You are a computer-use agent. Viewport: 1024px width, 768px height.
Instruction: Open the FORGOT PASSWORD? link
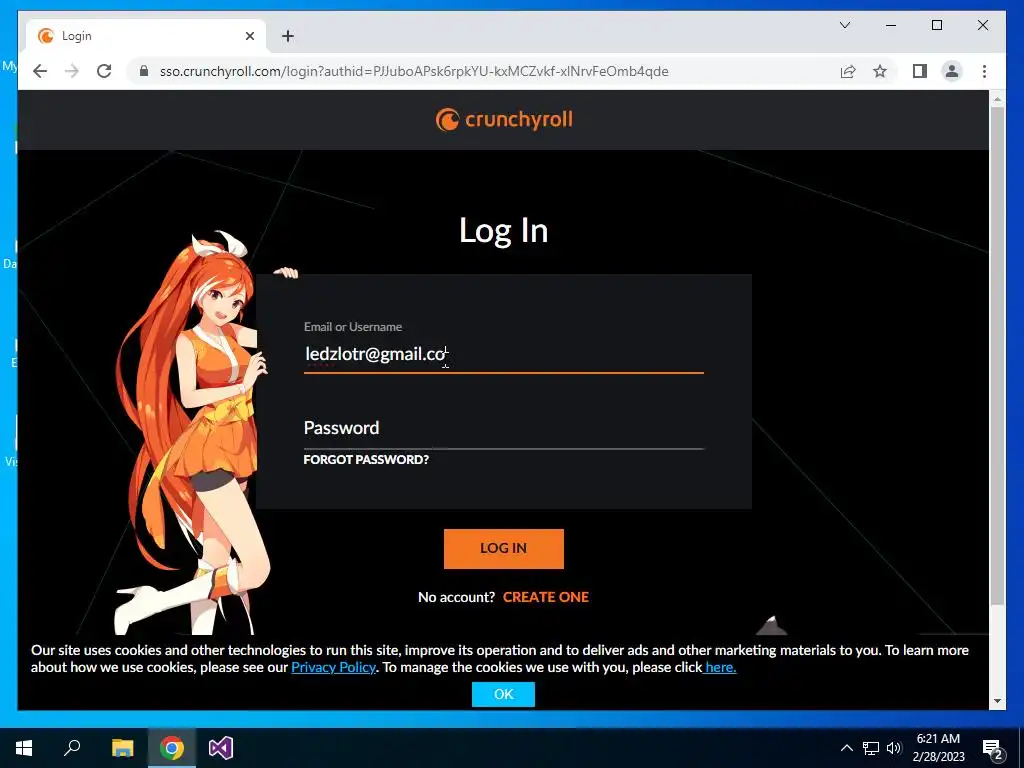click(x=366, y=460)
